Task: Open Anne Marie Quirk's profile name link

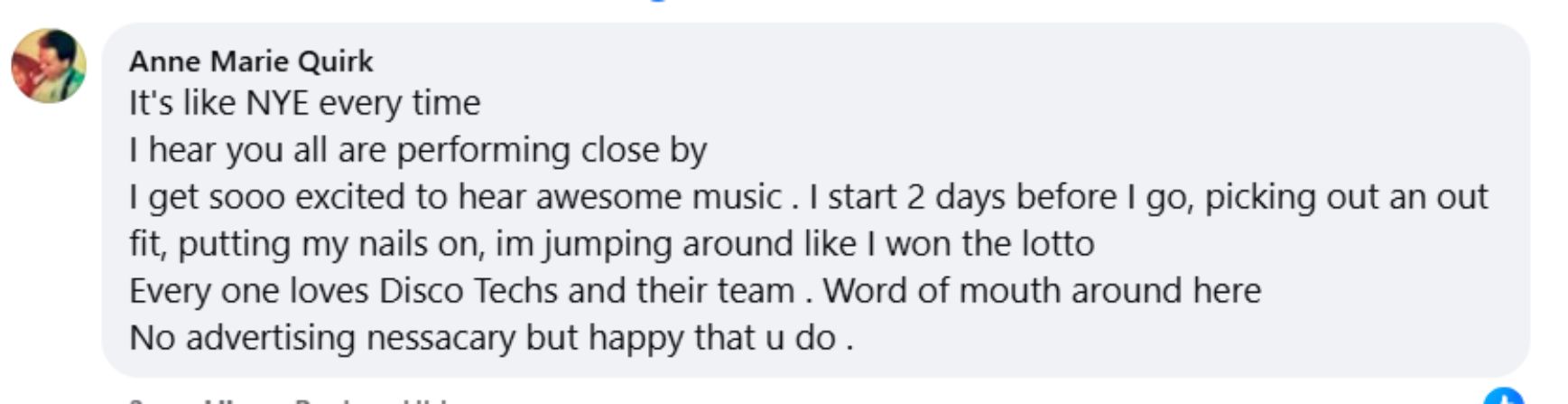Action: [250, 61]
